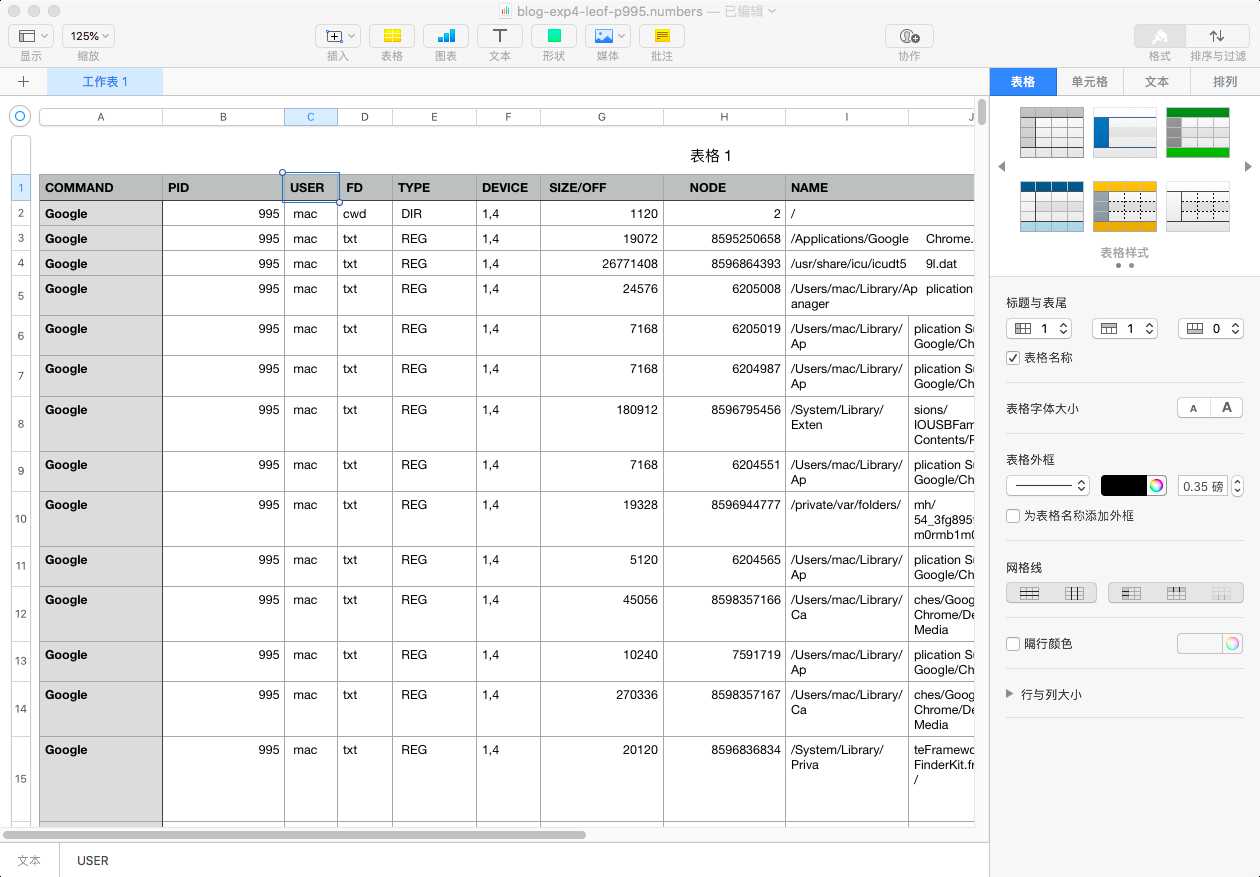Select row 8 number header

click(x=21, y=424)
